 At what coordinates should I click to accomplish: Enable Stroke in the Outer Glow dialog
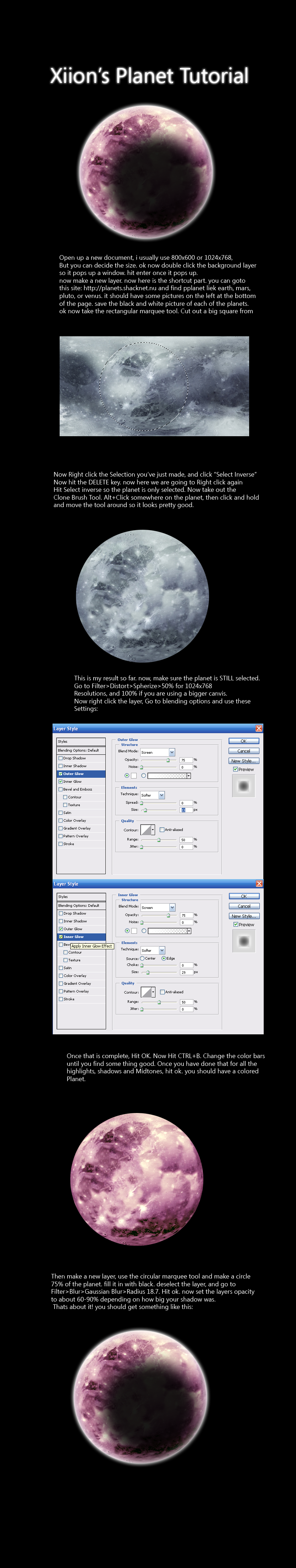tap(60, 844)
